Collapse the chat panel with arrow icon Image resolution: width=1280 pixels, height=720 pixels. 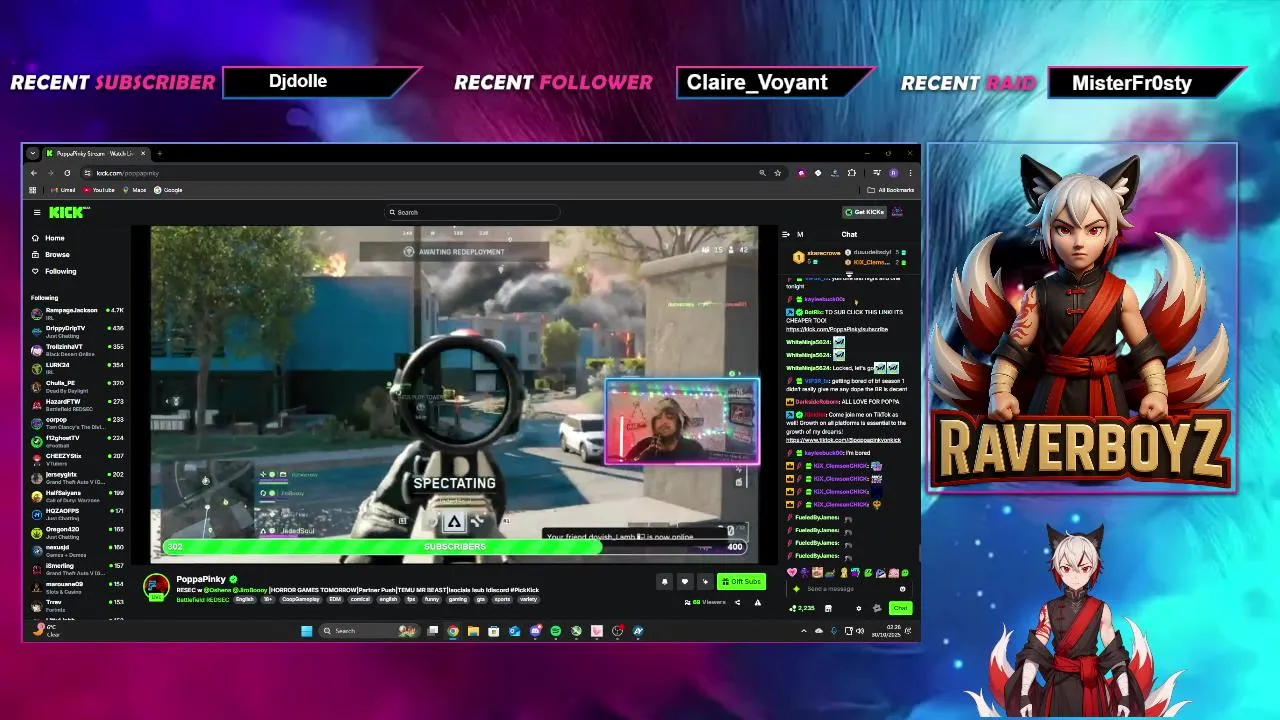tap(785, 234)
